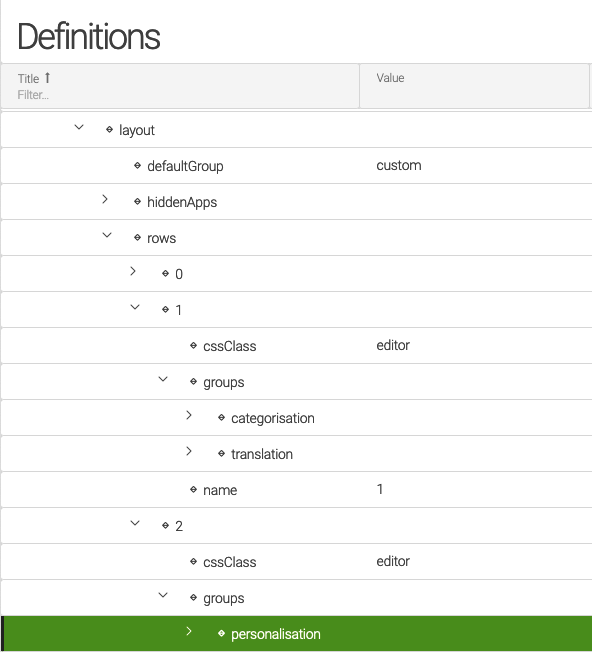Click the Definitions heading
Image resolution: width=592 pixels, height=652 pixels.
click(89, 37)
